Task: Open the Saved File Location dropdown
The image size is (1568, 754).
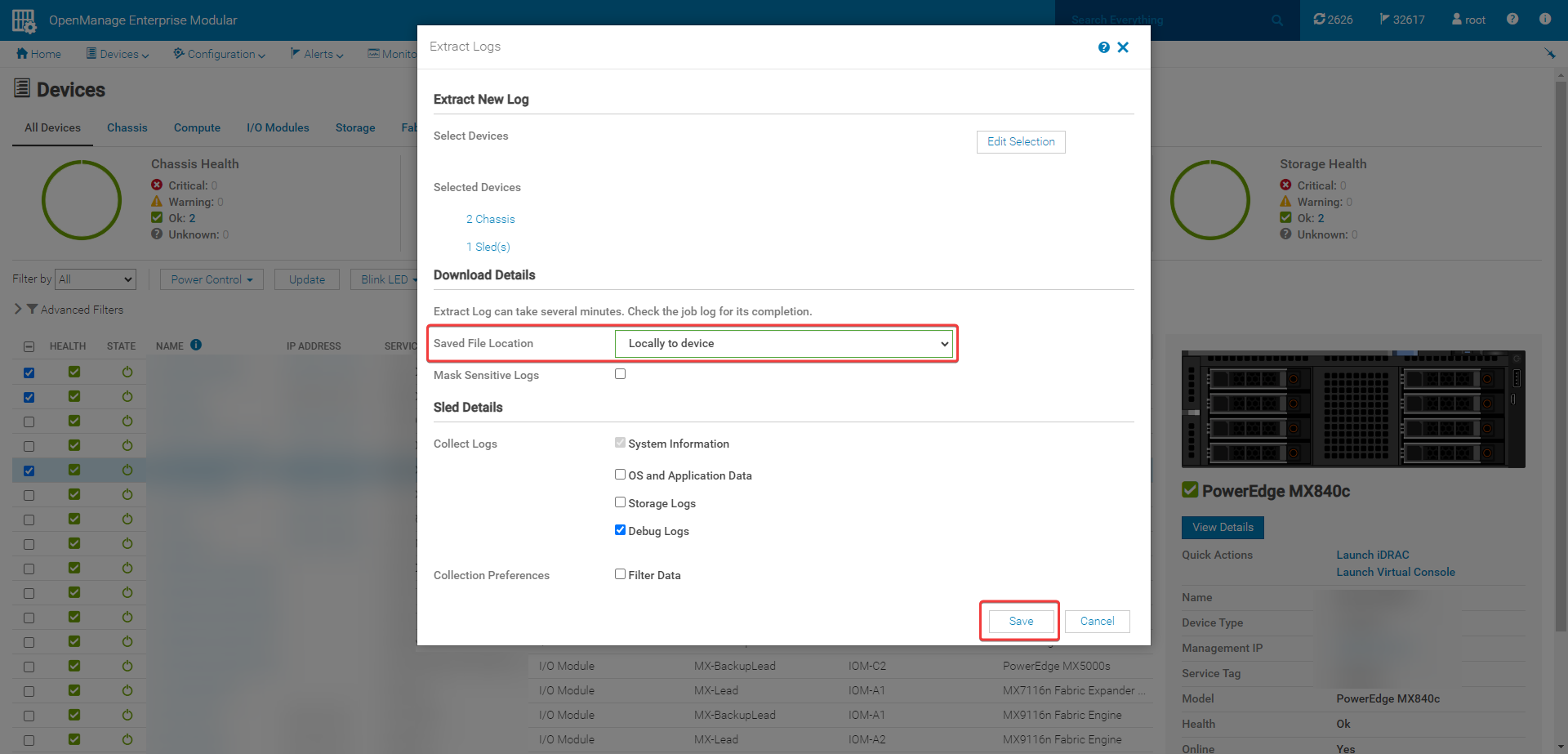Action: (x=783, y=344)
